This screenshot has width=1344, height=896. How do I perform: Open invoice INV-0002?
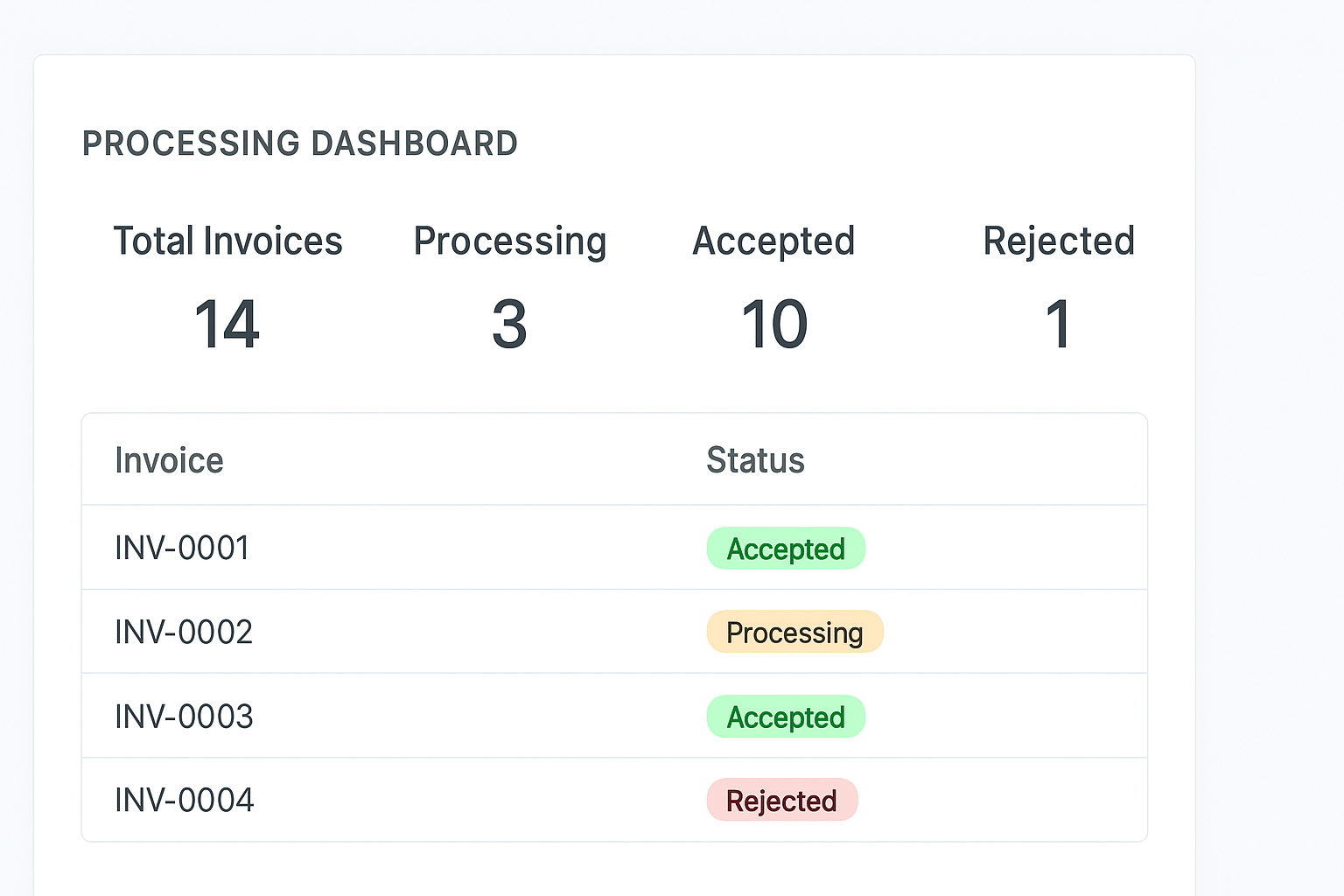(x=183, y=632)
